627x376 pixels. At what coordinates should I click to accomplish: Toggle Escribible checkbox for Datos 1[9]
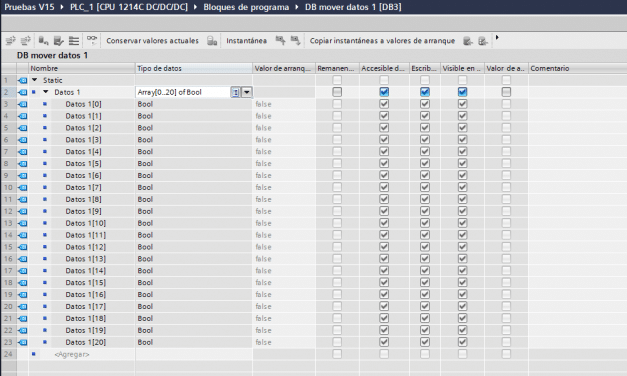425,211
